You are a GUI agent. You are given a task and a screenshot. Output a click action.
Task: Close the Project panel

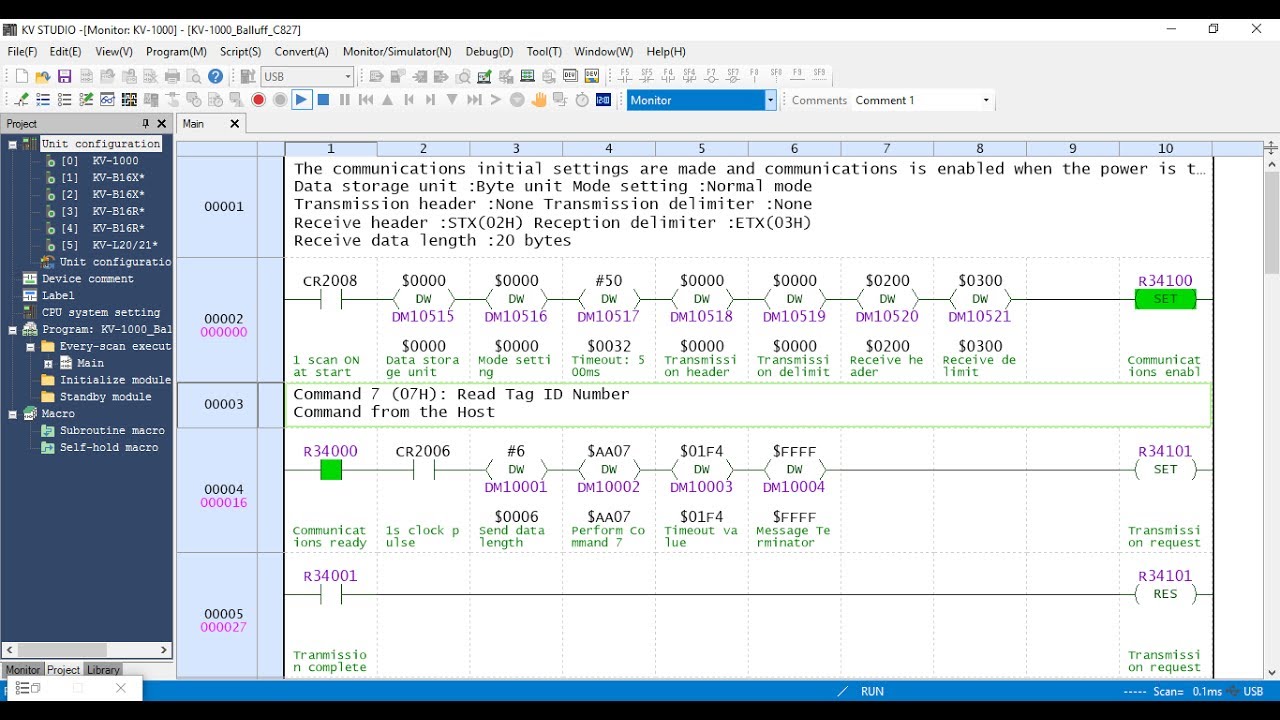click(162, 124)
